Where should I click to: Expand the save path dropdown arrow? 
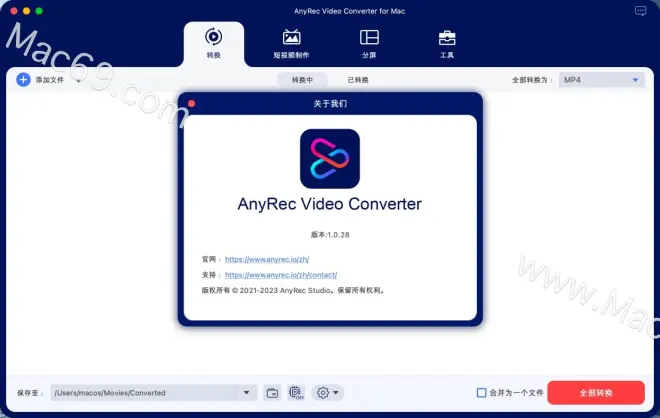coord(247,393)
